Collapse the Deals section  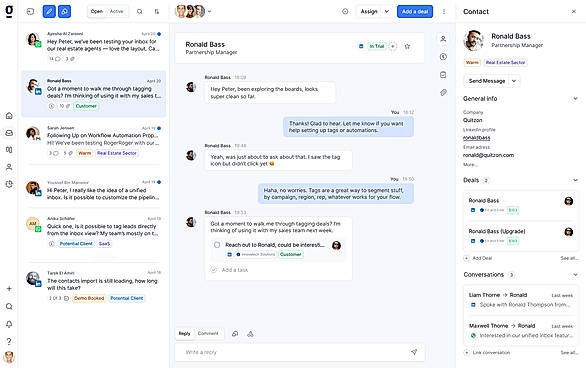(575, 180)
